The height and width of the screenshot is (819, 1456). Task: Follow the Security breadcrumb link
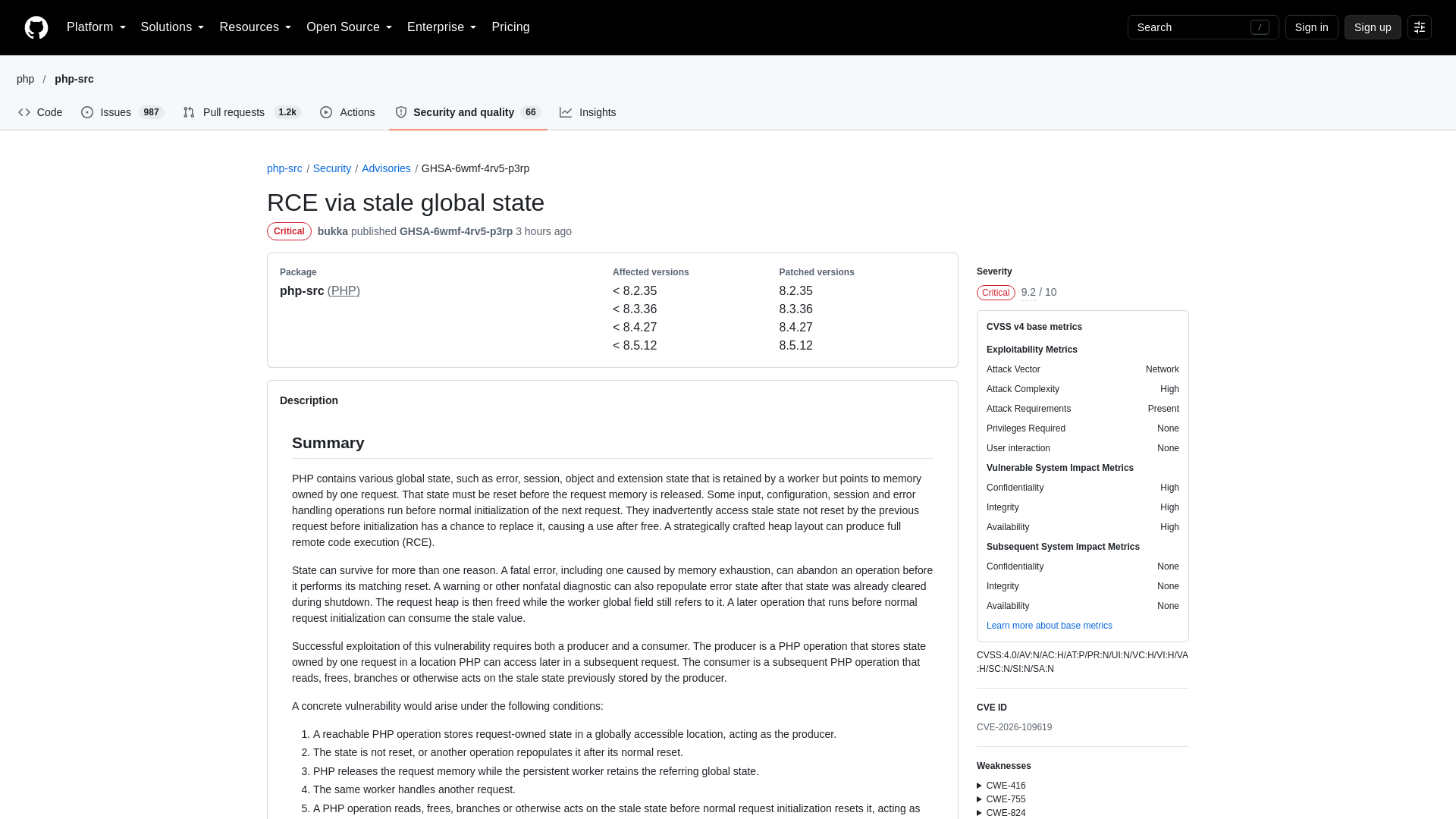[x=332, y=168]
